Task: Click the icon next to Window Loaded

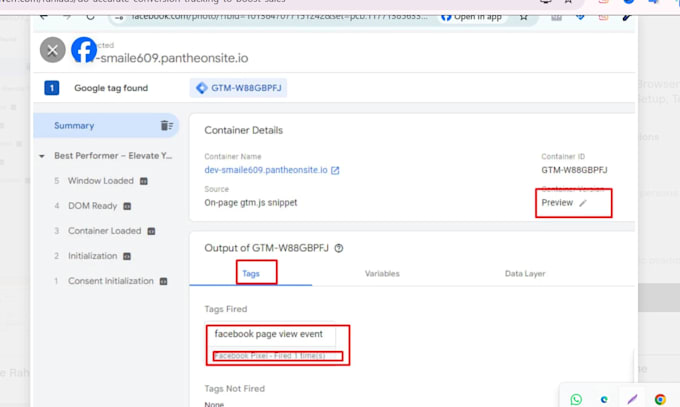Action: tap(144, 181)
